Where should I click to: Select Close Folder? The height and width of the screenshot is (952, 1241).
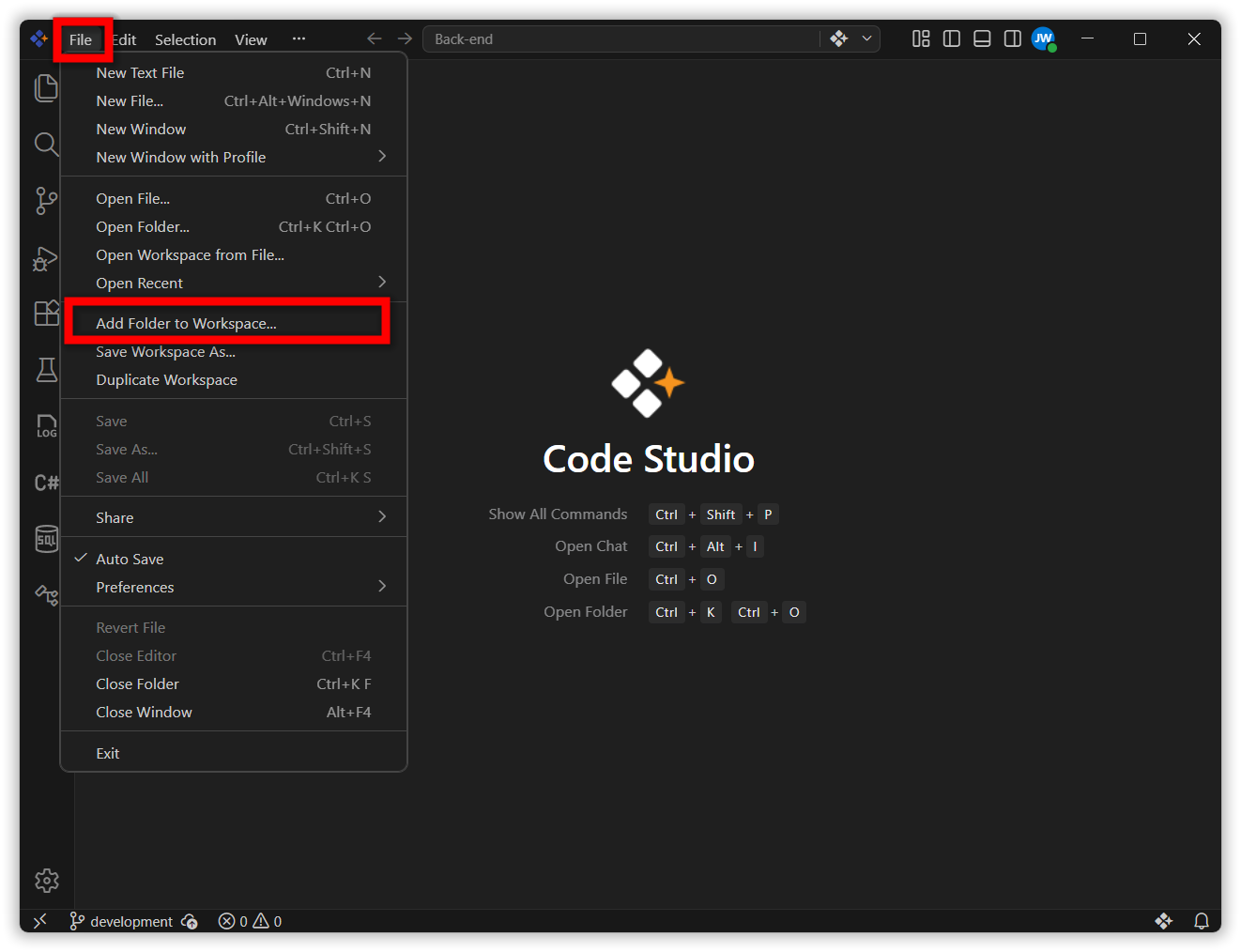click(234, 683)
